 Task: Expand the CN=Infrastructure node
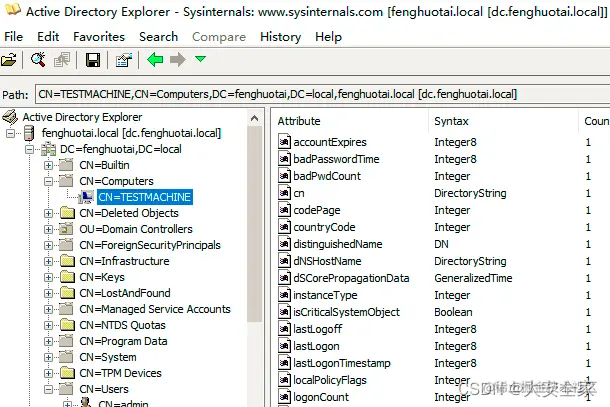[x=48, y=261]
